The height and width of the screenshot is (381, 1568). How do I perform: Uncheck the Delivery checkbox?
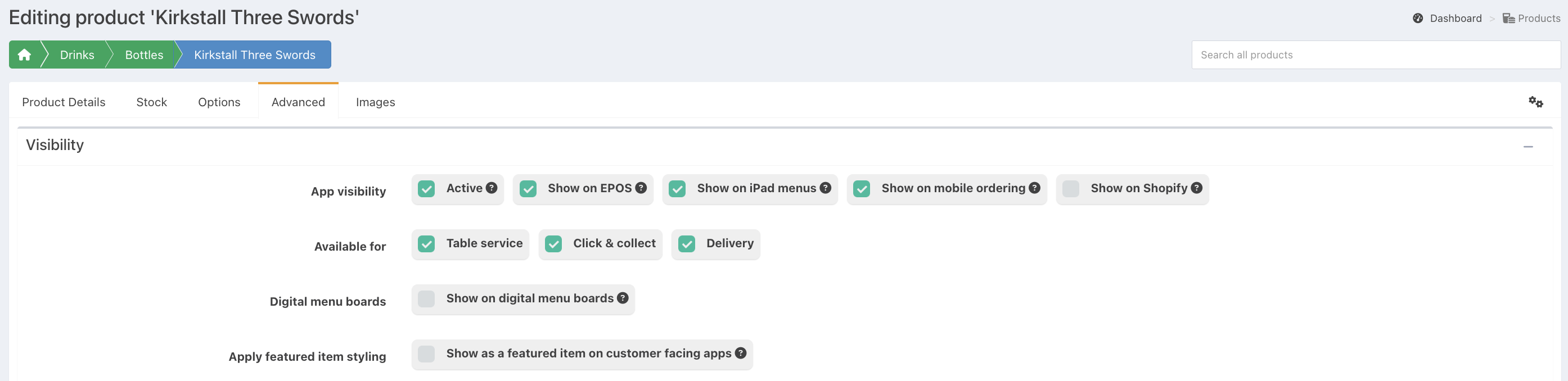(x=687, y=244)
